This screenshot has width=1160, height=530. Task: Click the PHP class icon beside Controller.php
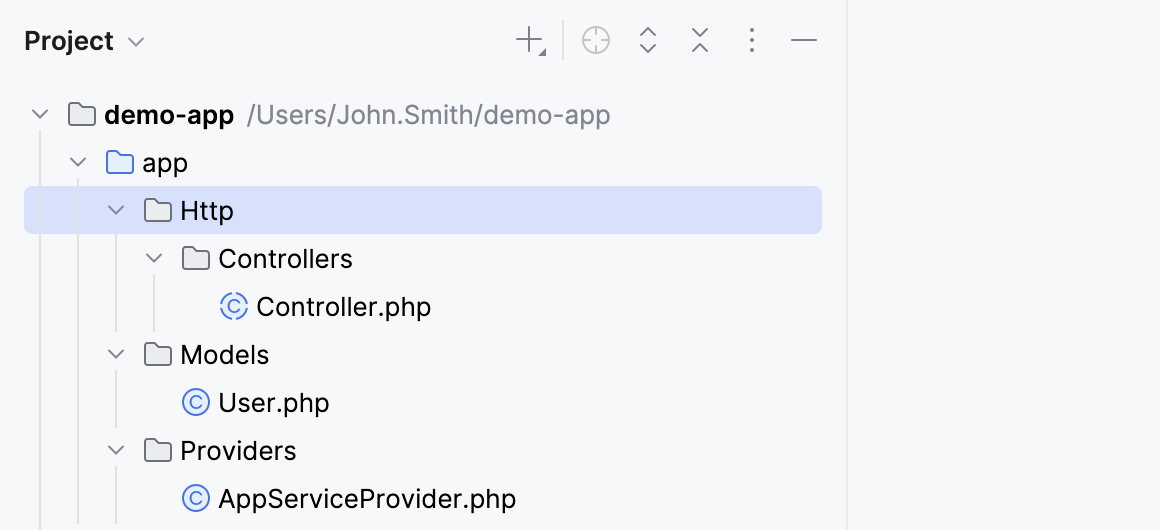[x=233, y=306]
